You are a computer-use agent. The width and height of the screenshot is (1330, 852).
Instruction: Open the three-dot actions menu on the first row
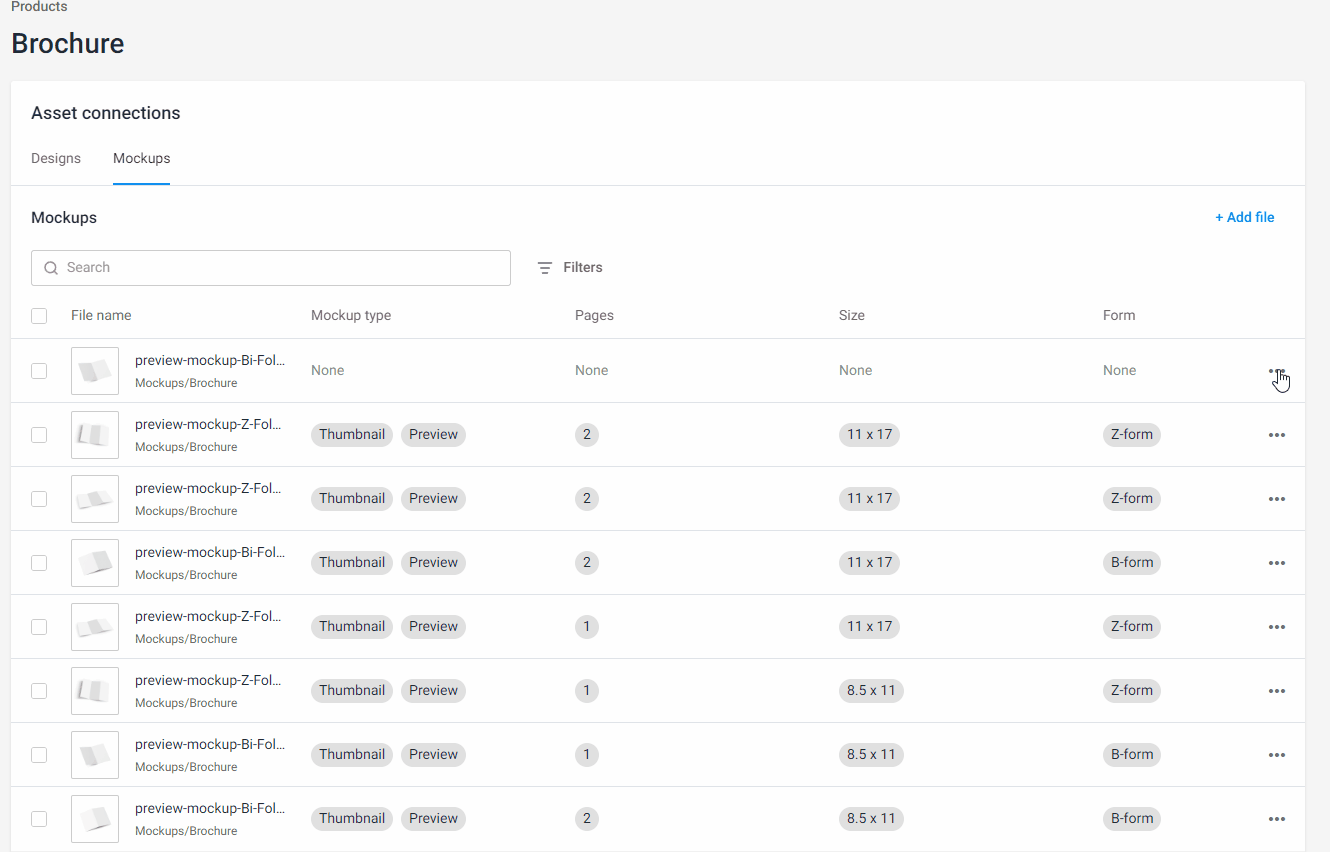(1277, 370)
